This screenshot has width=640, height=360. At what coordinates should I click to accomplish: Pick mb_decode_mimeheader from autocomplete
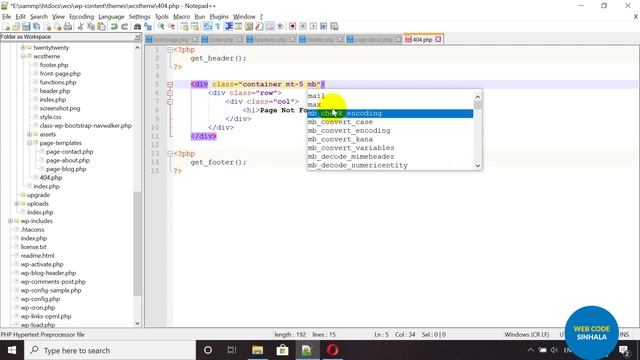tap(351, 157)
